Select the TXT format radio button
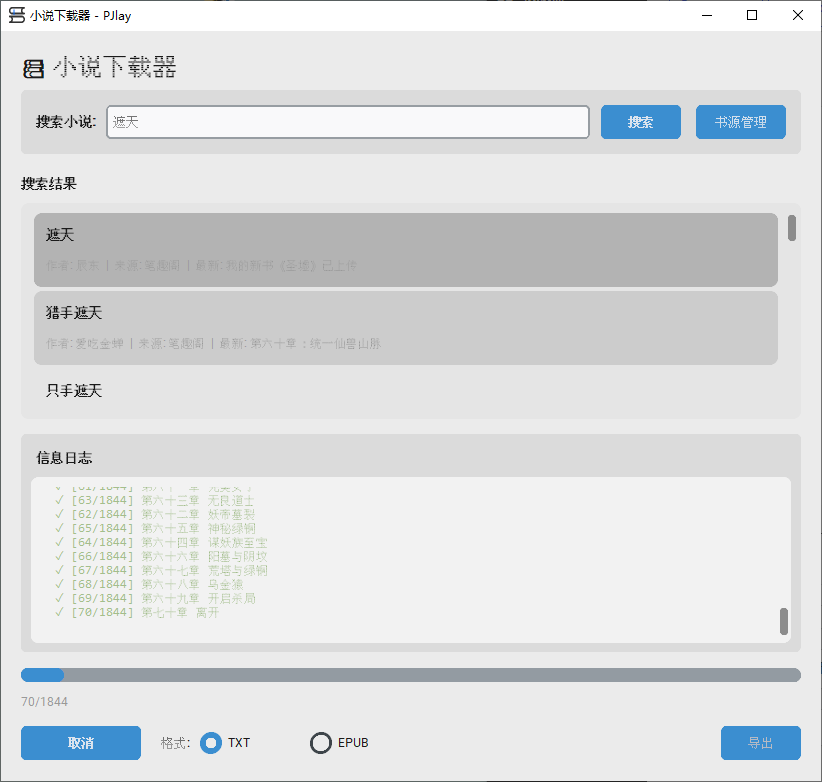 pyautogui.click(x=211, y=743)
